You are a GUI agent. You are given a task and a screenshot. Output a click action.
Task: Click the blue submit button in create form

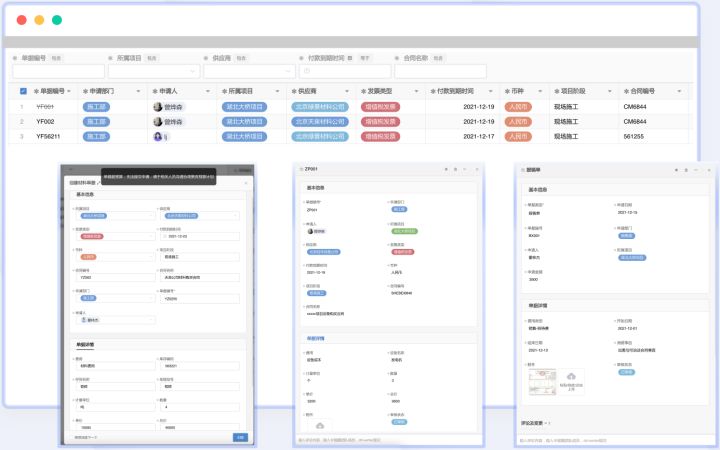point(240,437)
